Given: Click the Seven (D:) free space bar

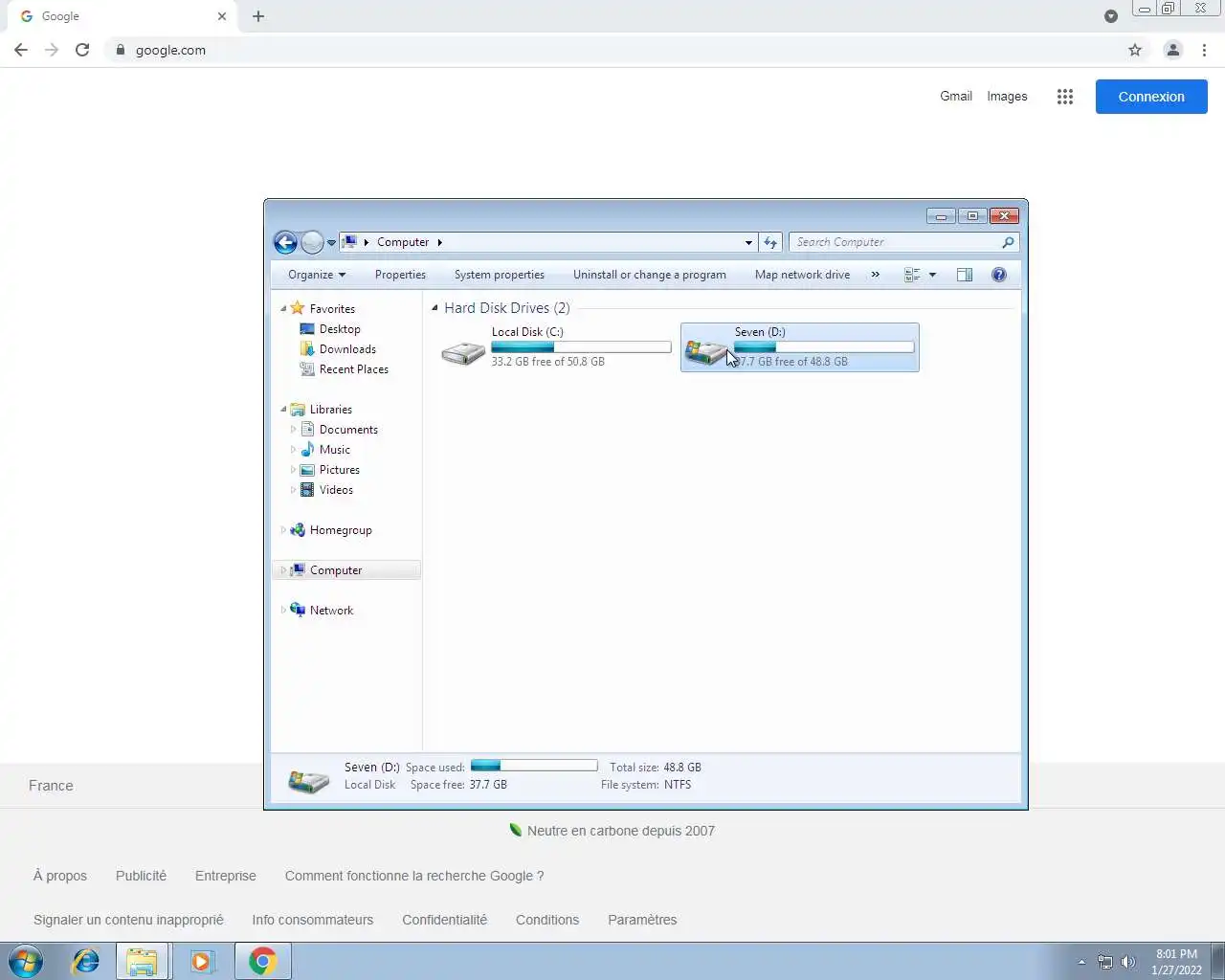Looking at the screenshot, I should [824, 347].
